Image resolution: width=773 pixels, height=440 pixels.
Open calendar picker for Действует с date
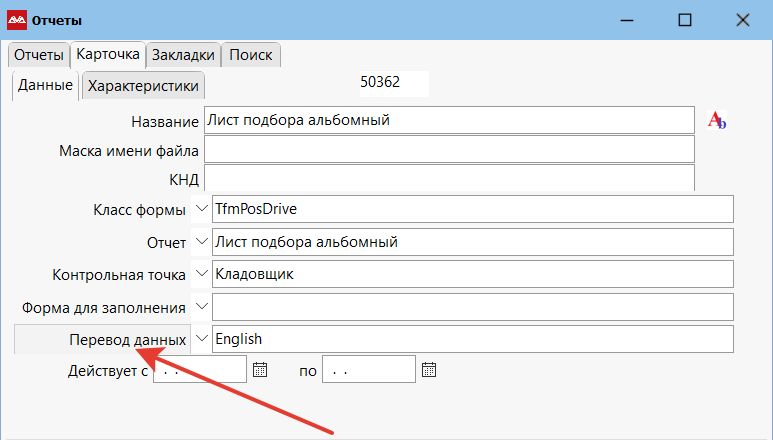pos(260,369)
